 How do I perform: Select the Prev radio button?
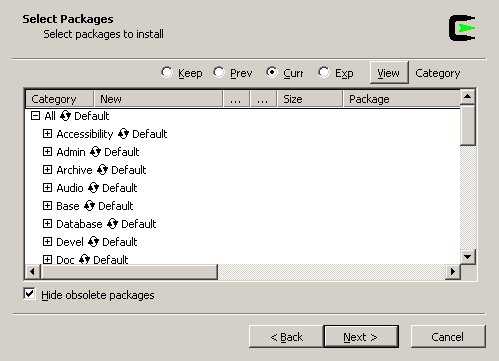point(219,72)
